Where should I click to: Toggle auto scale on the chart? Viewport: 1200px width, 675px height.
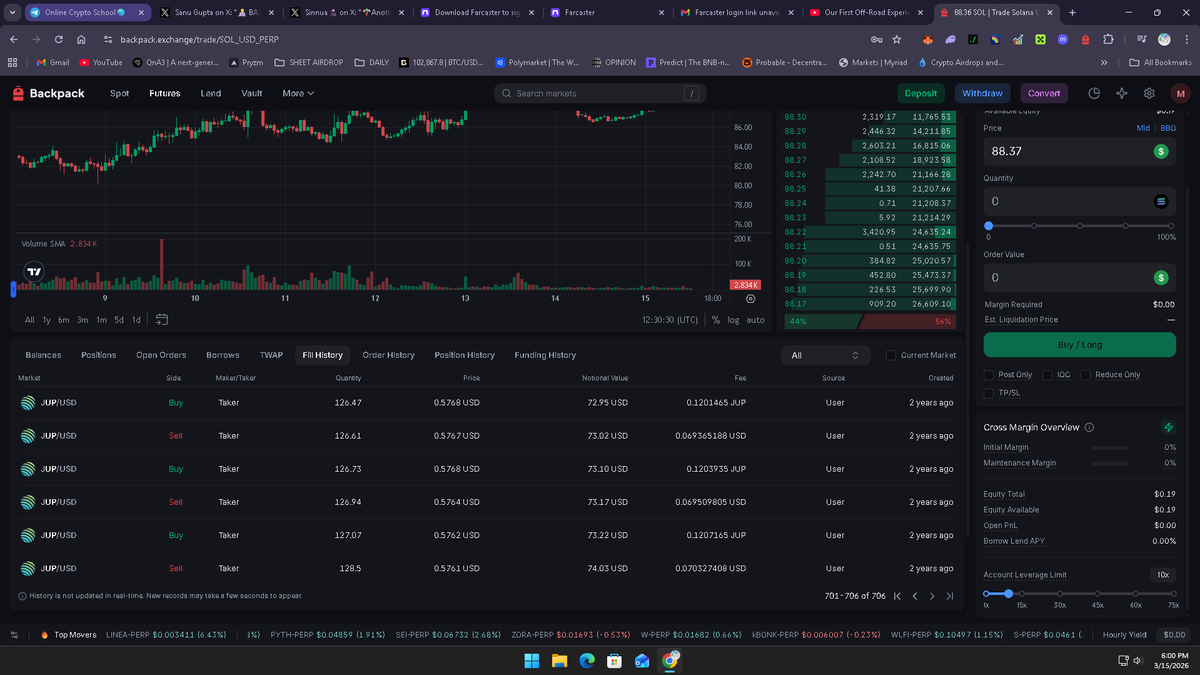click(x=755, y=320)
